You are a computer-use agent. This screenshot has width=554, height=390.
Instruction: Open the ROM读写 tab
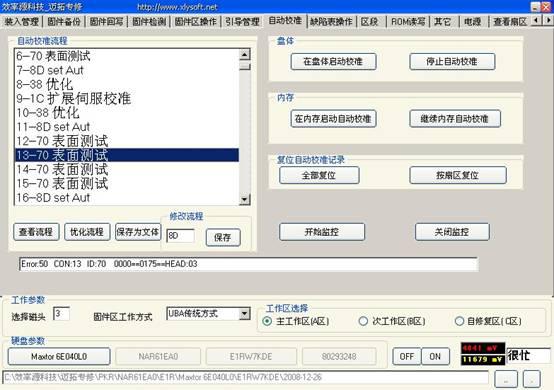coord(408,22)
